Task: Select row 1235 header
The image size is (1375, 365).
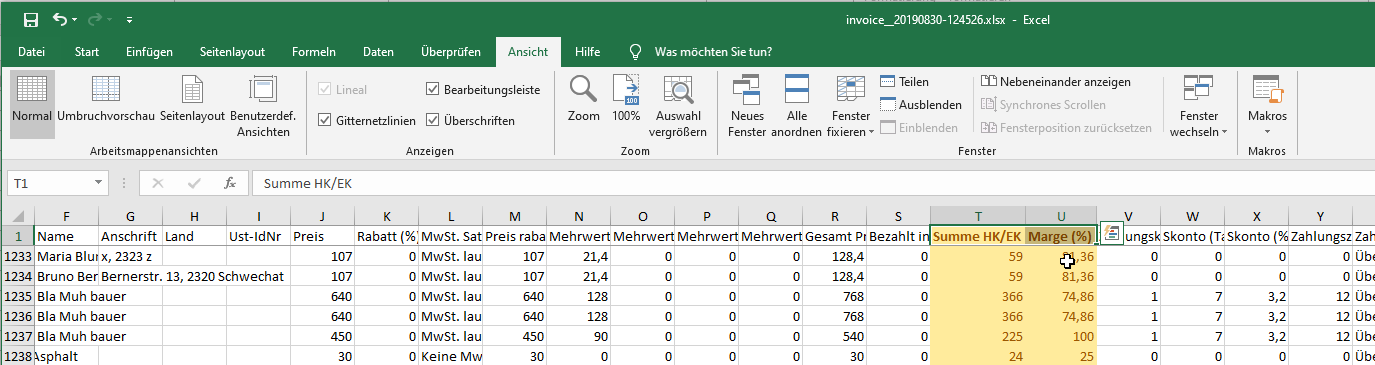Action: pyautogui.click(x=17, y=296)
